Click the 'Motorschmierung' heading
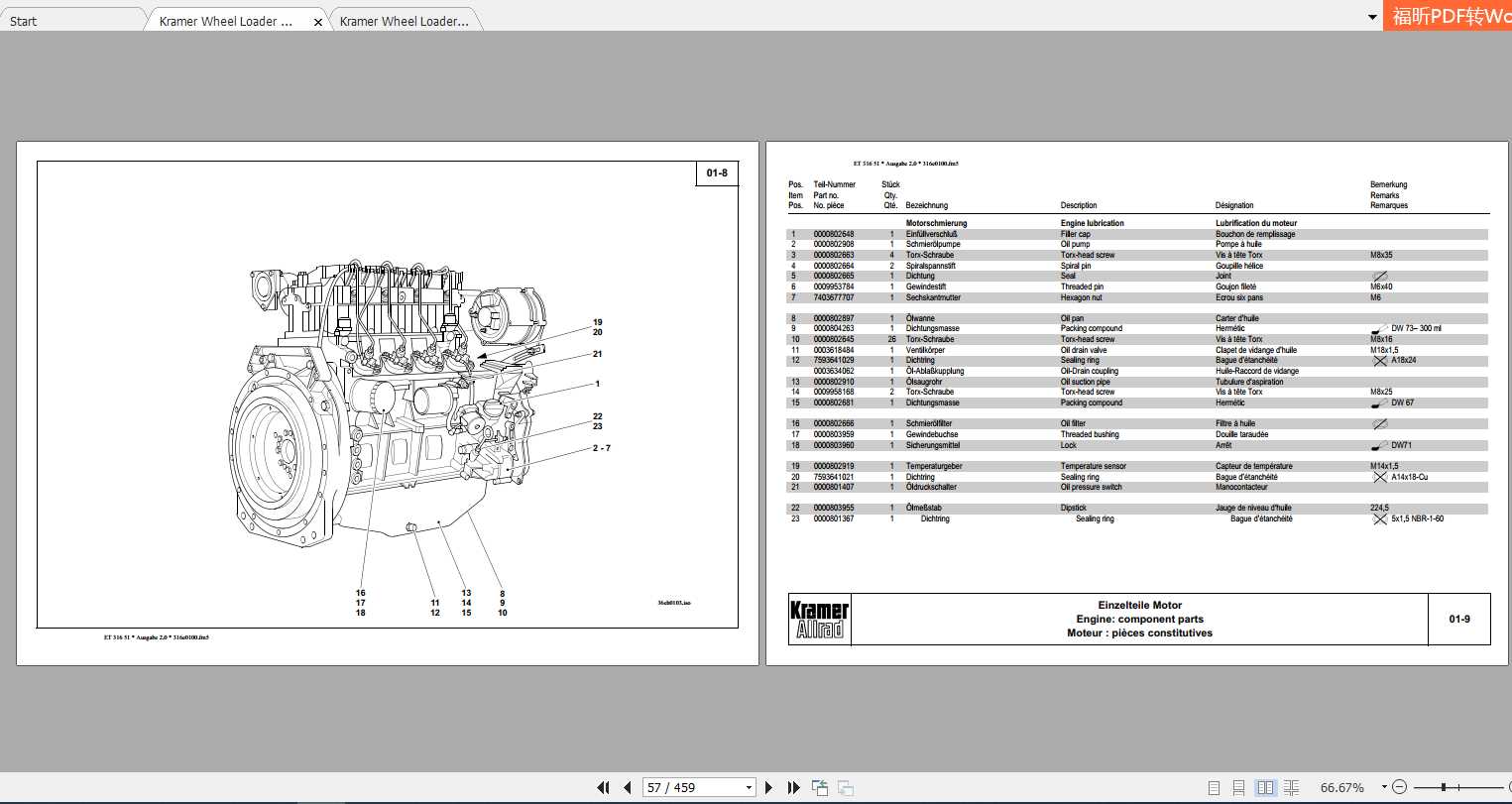 coord(936,223)
